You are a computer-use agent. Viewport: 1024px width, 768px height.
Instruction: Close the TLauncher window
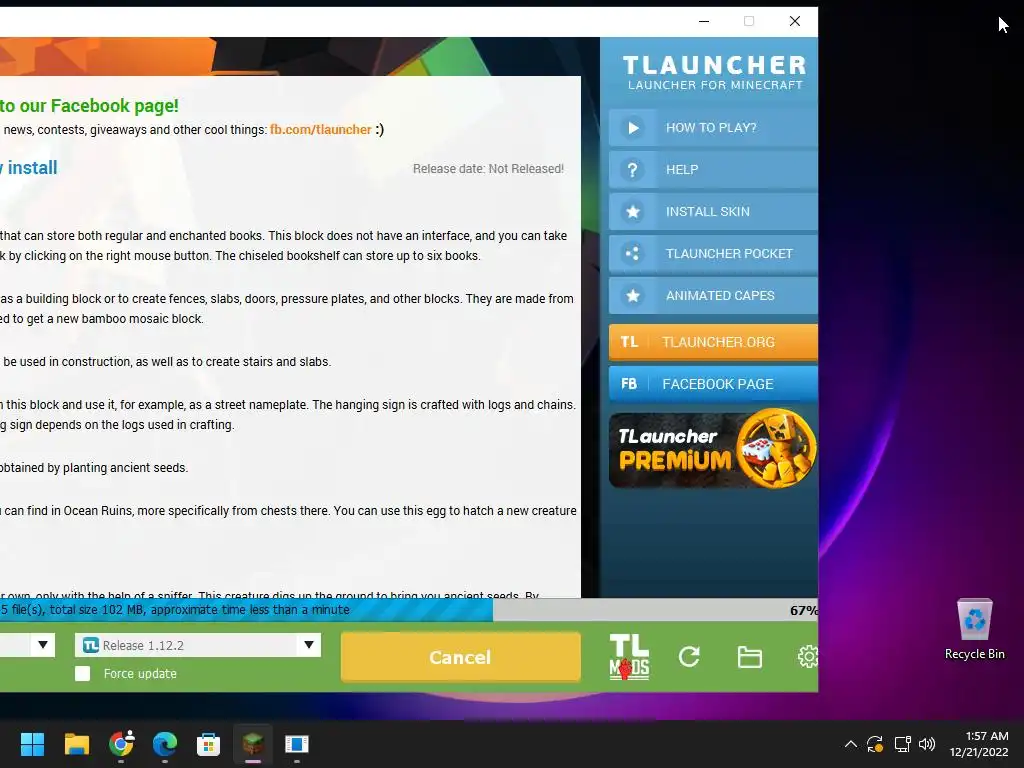click(x=795, y=22)
